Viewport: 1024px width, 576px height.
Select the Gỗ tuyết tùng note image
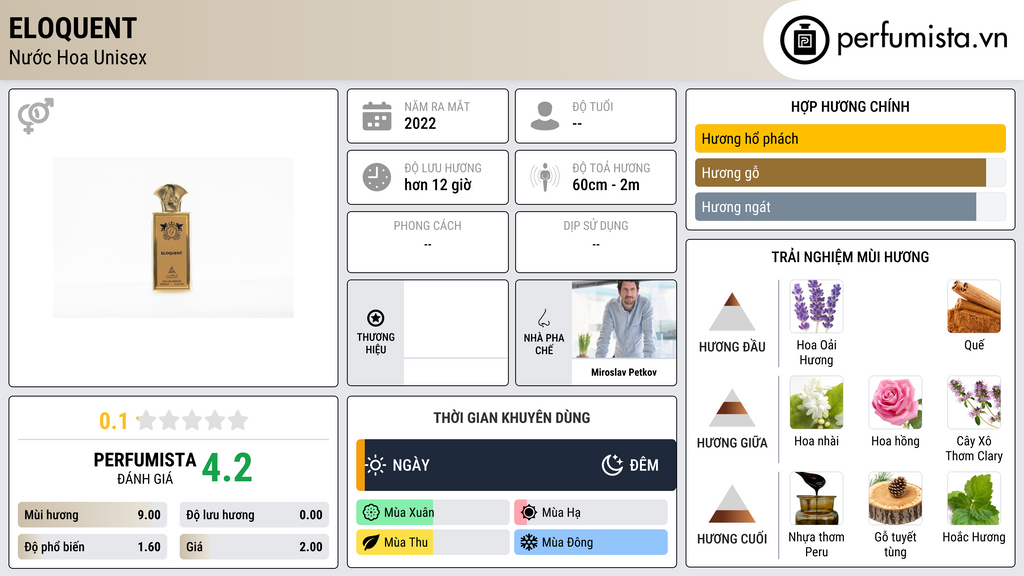click(x=895, y=498)
